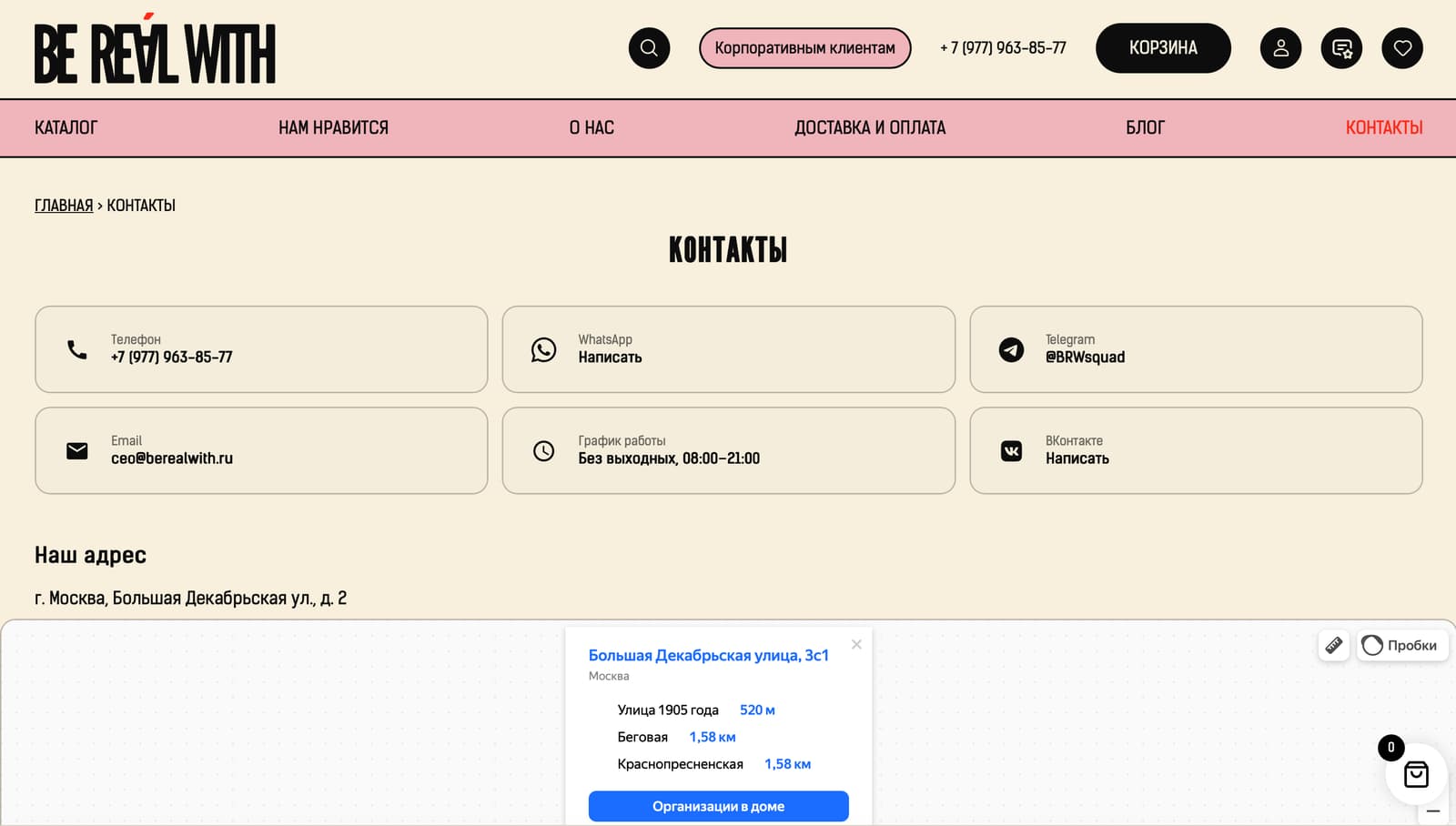Click the BE REAL WITH logo
Image resolution: width=1456 pixels, height=826 pixels.
tap(155, 49)
